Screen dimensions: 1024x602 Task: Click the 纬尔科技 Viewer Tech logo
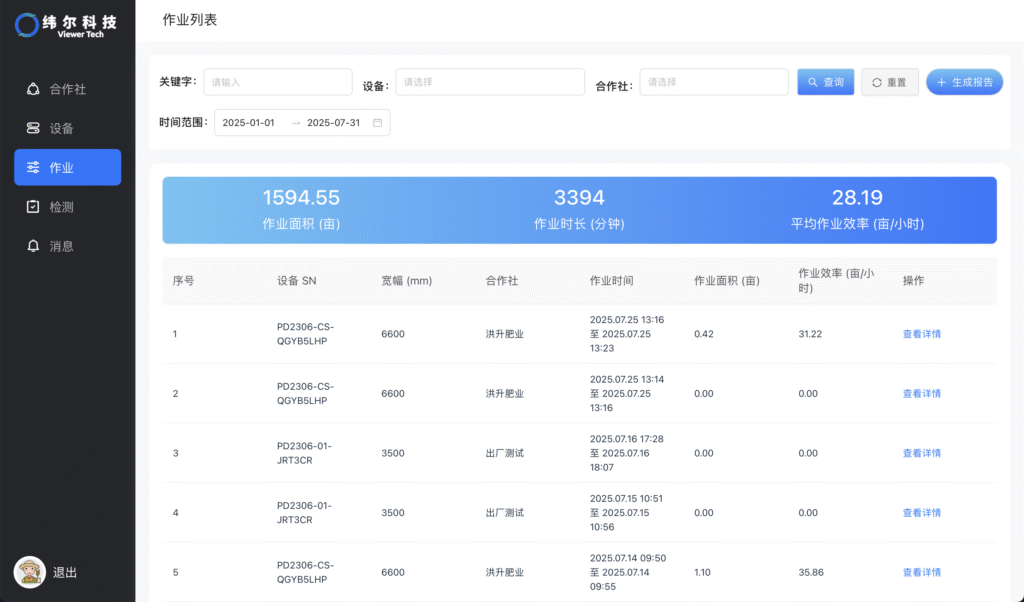(x=67, y=25)
